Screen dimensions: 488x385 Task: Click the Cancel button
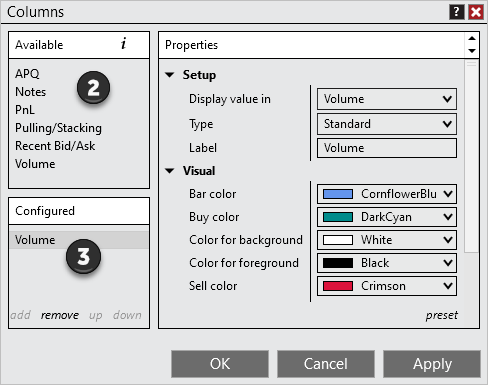click(326, 364)
